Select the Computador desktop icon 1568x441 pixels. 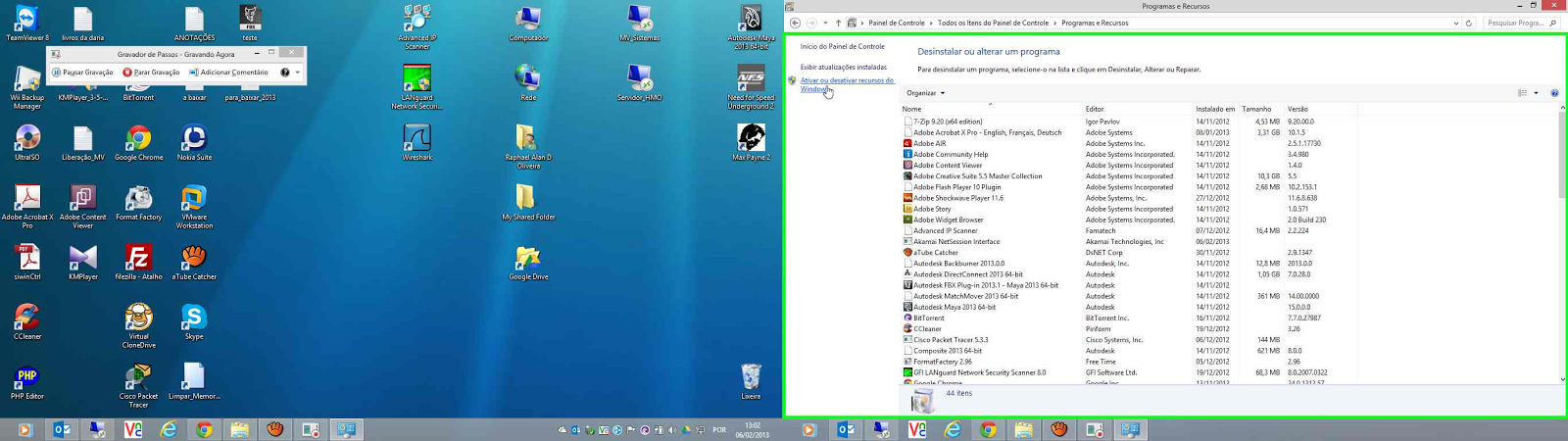click(528, 24)
